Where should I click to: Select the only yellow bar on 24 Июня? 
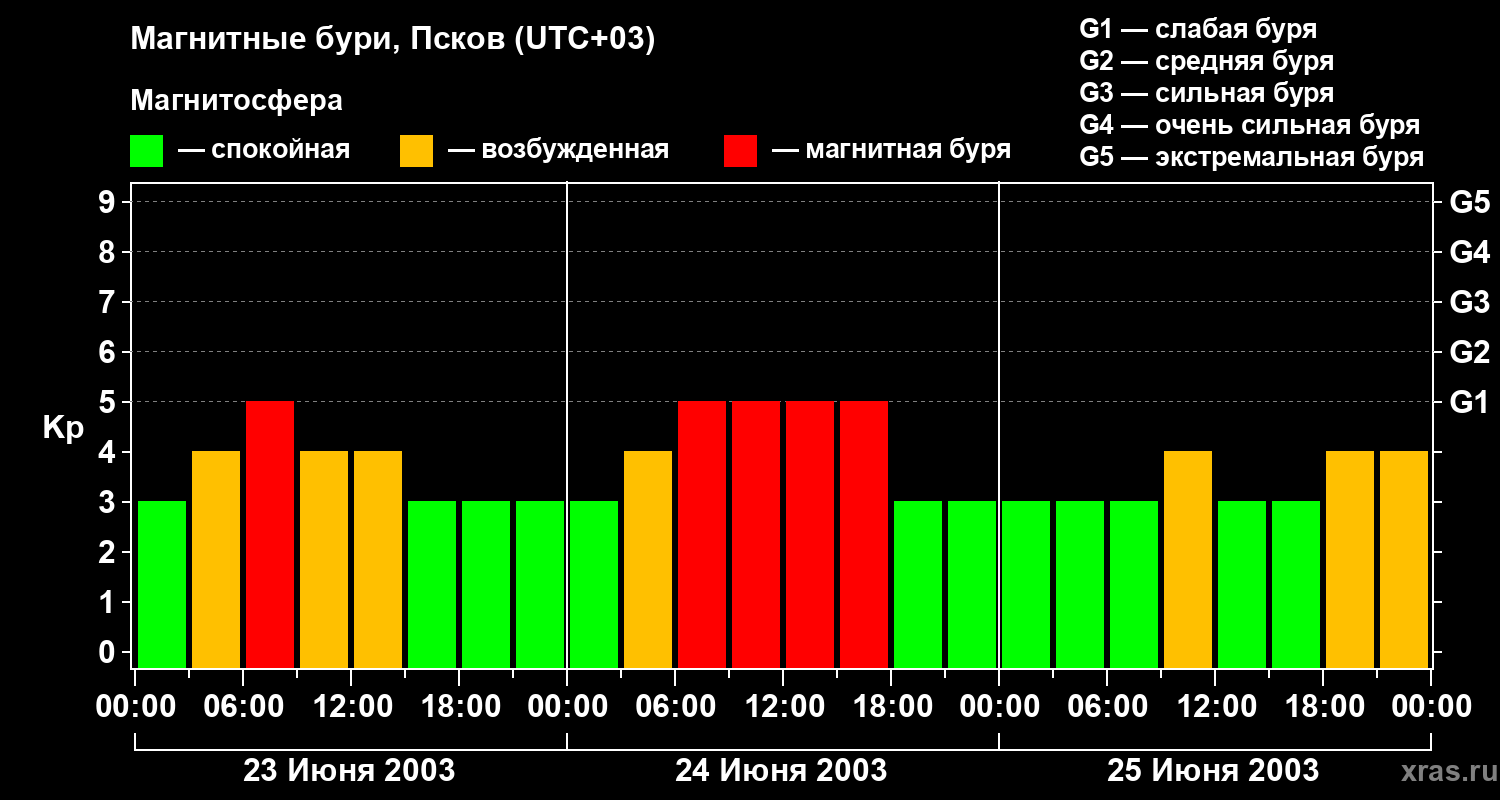click(648, 559)
